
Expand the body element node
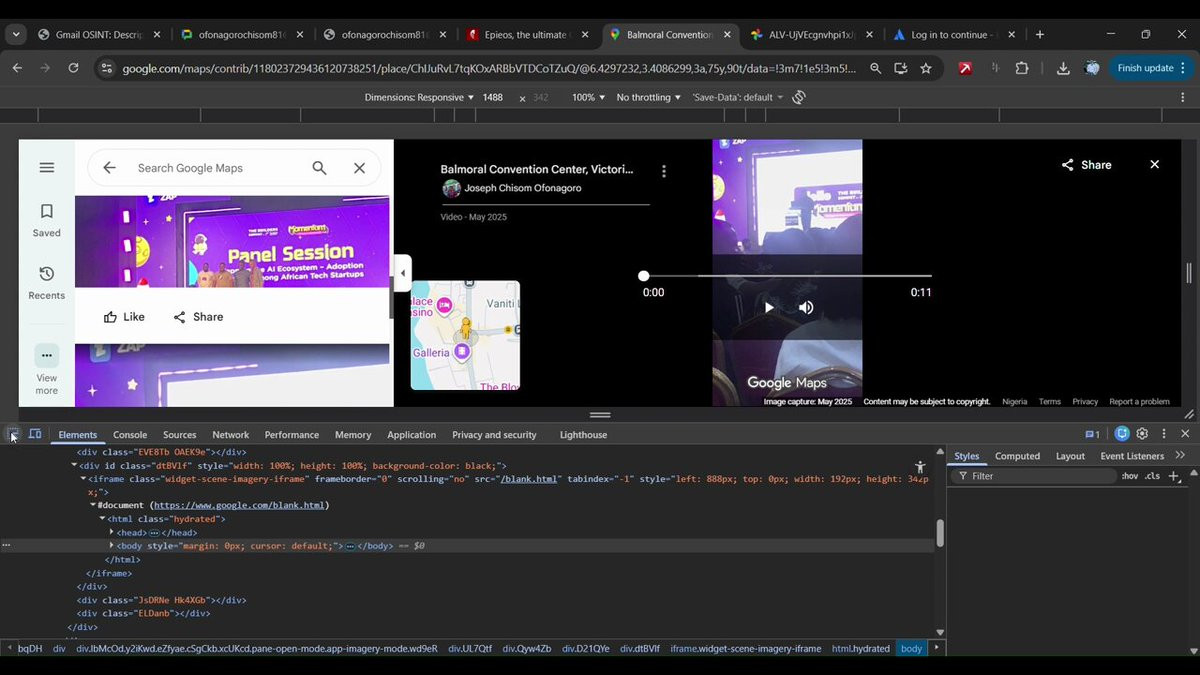pos(111,546)
